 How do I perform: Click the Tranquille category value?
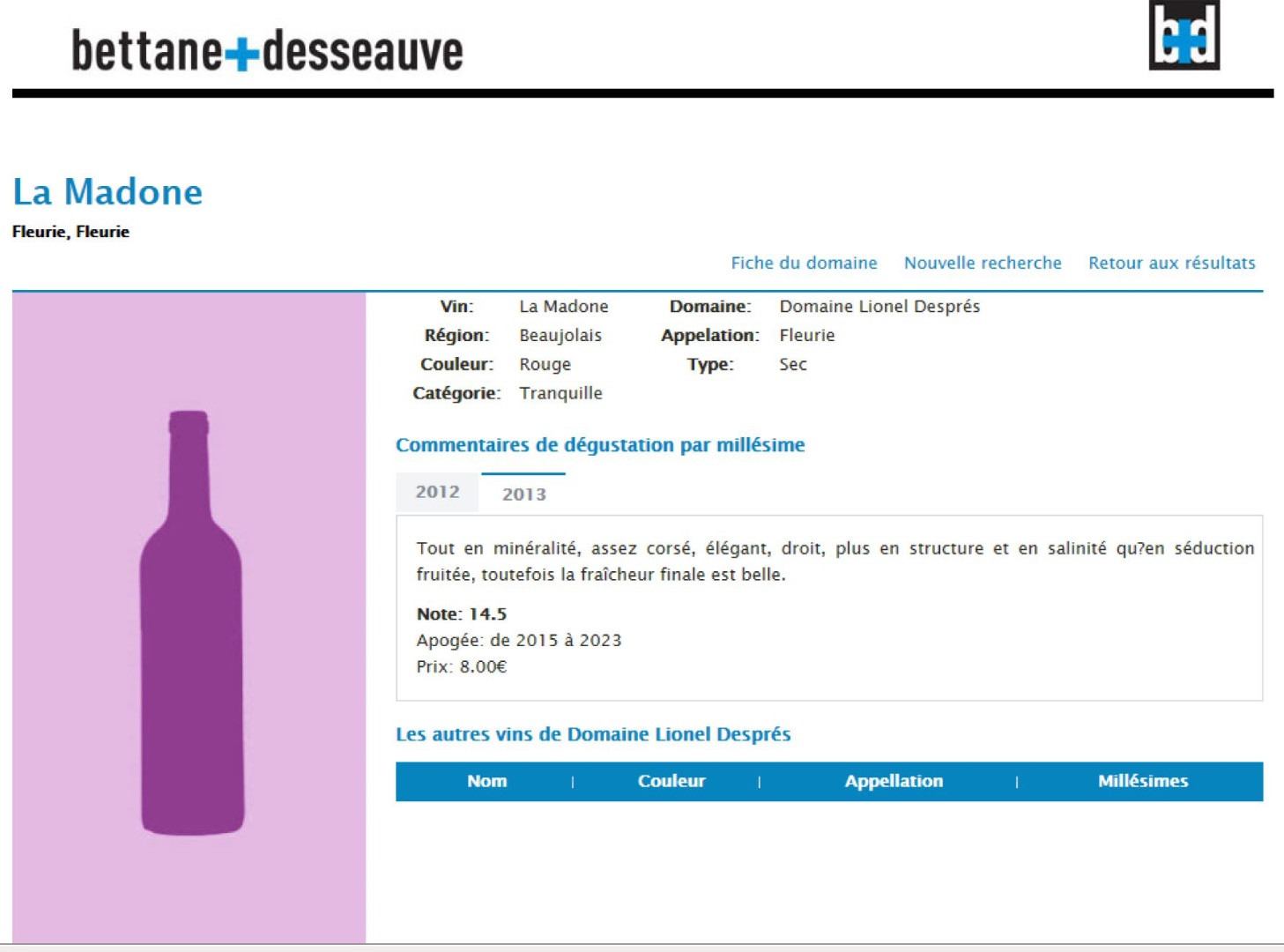click(x=560, y=393)
